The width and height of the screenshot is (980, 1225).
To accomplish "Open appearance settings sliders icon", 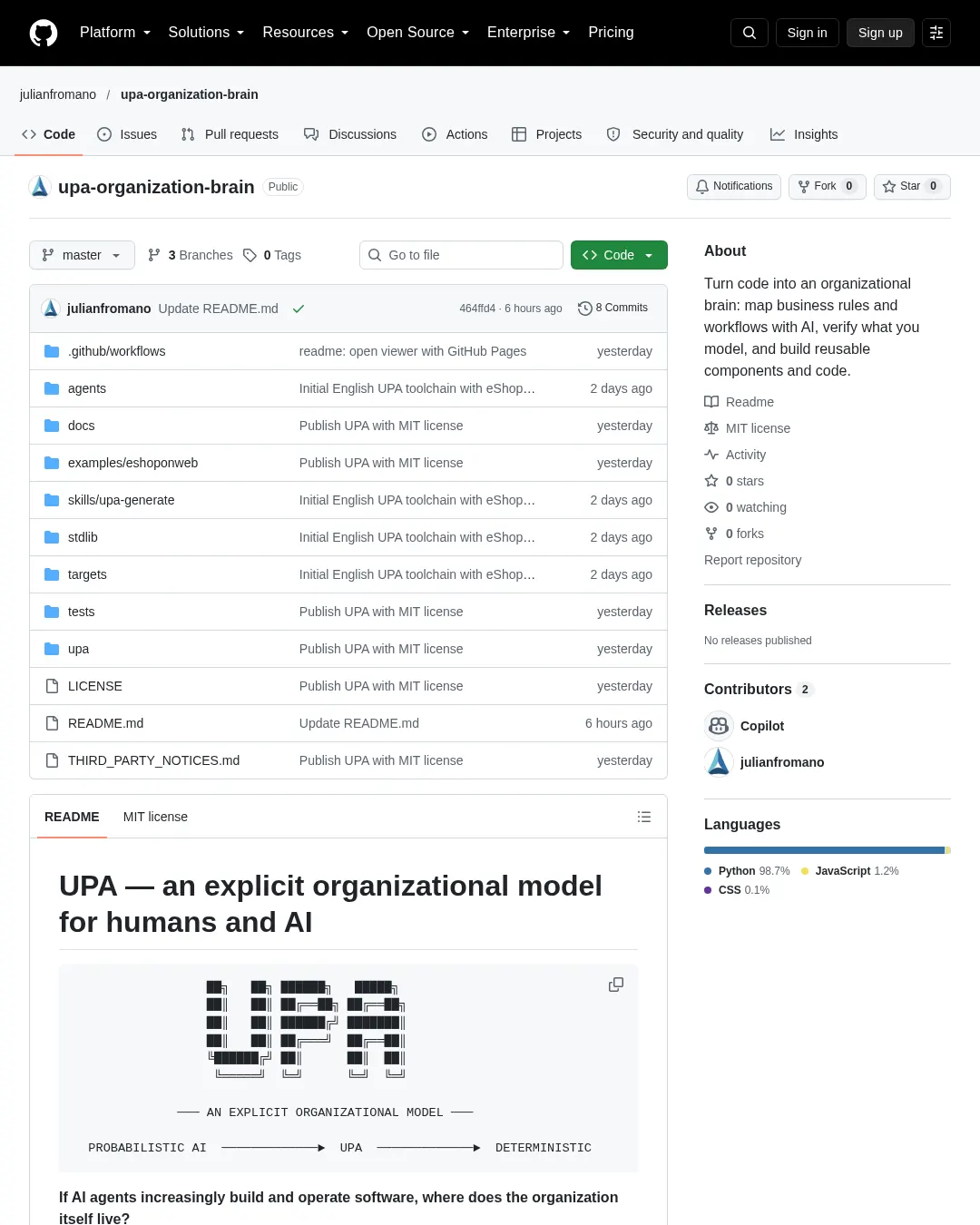I will tap(936, 33).
